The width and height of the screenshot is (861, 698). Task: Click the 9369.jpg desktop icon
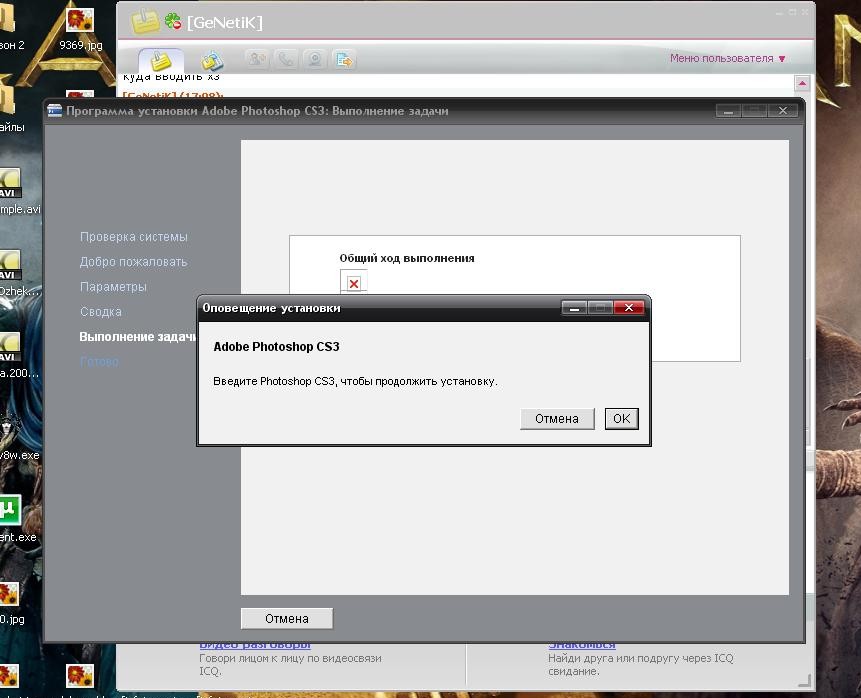click(80, 29)
